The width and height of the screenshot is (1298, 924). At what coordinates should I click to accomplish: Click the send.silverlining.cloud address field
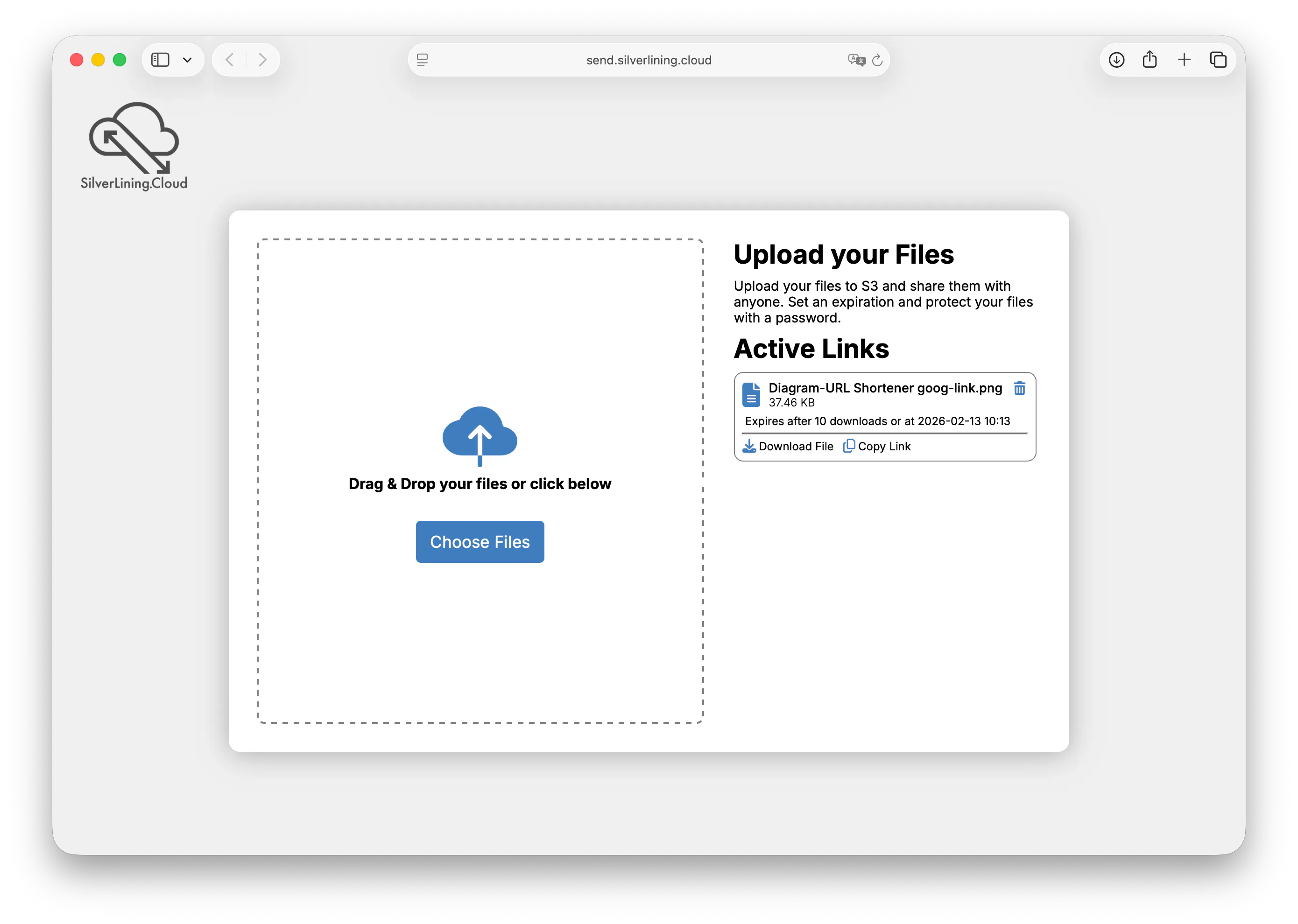pyautogui.click(x=649, y=60)
